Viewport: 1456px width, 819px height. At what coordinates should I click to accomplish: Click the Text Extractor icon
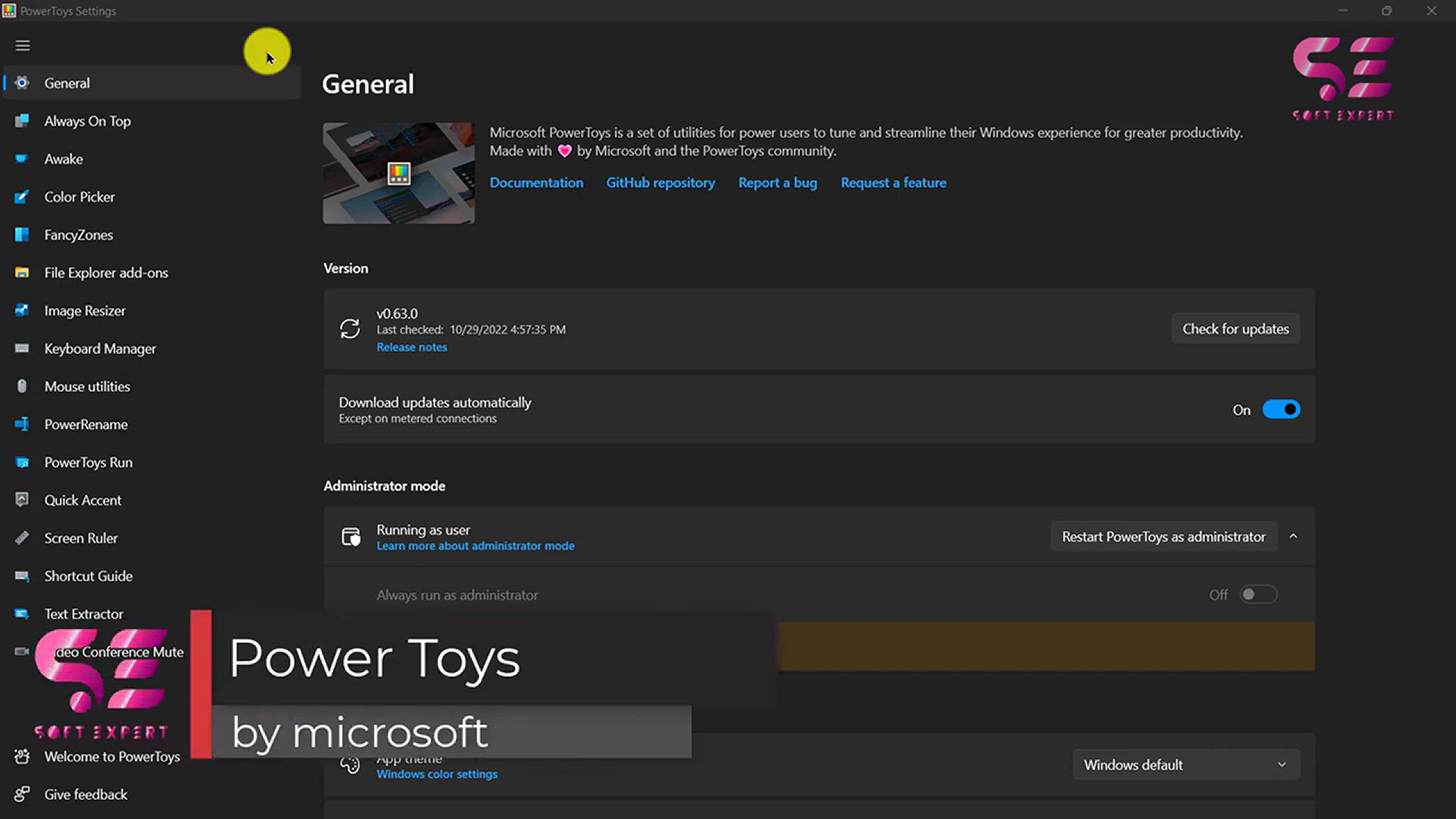(x=22, y=613)
